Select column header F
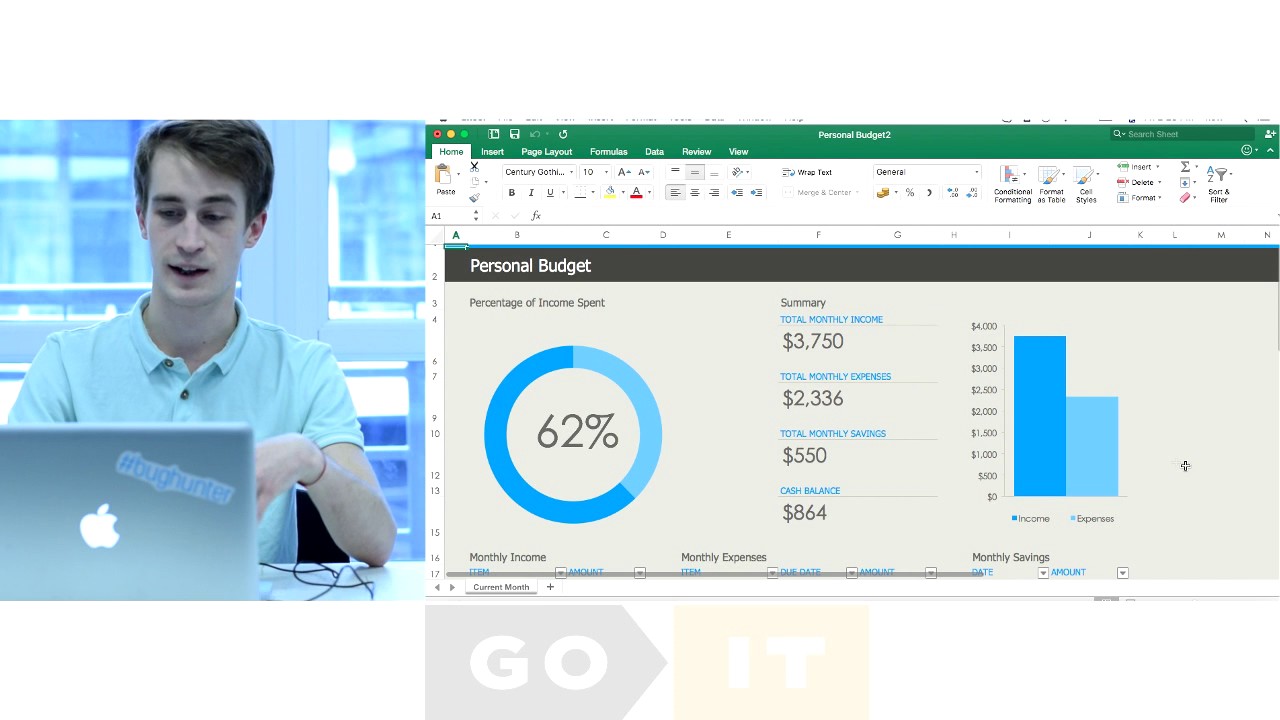The image size is (1280, 720). [x=818, y=235]
